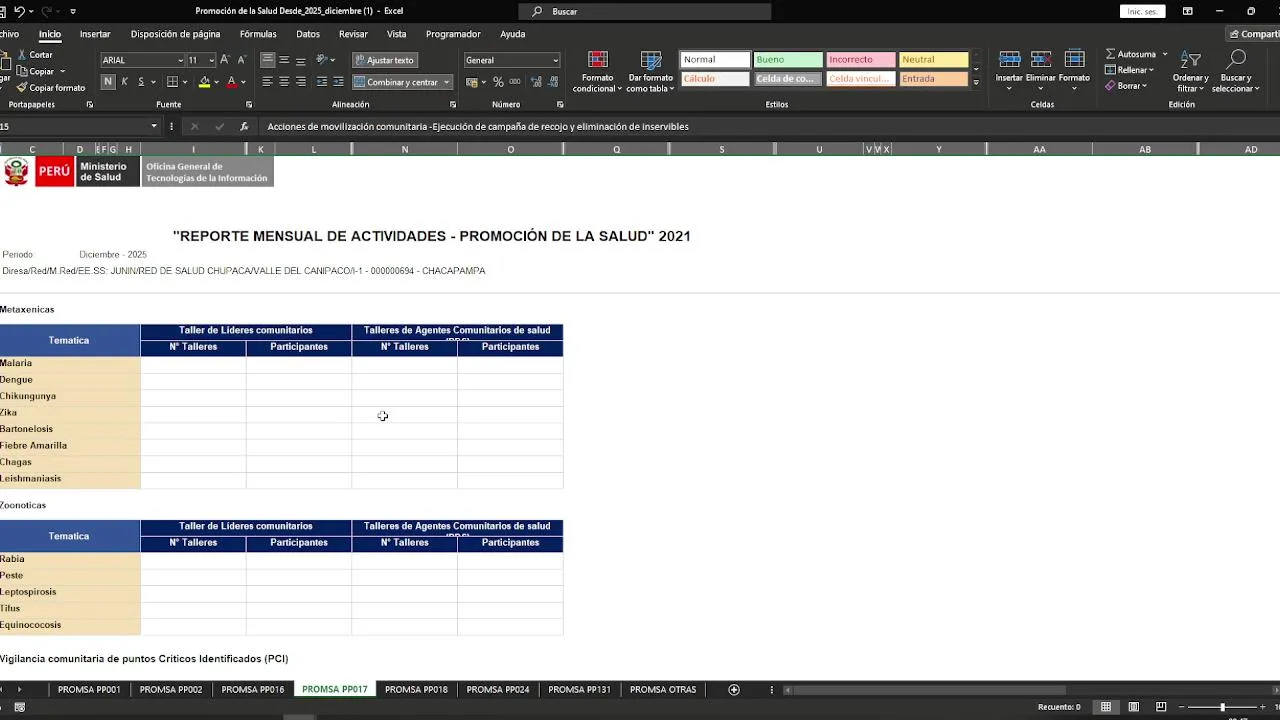Toggle italic K formatting
Screen dimensions: 1280x720
[125, 82]
